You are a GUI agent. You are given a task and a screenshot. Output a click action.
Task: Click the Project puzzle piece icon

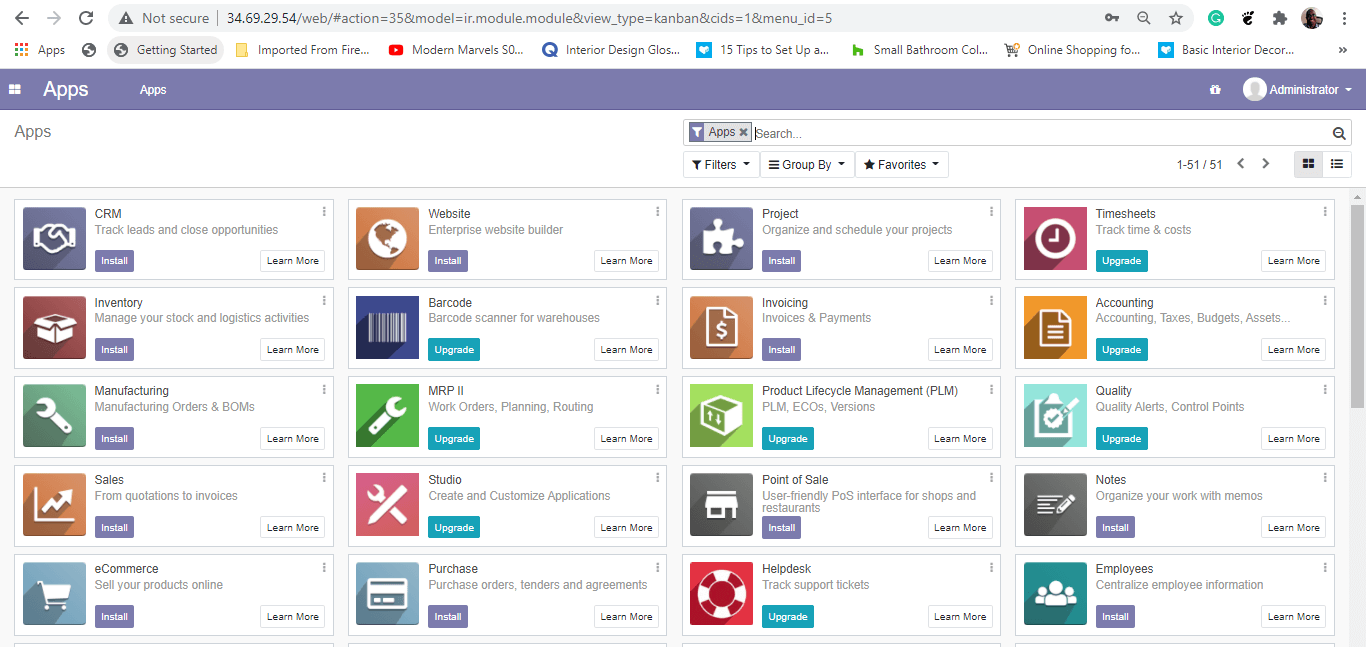(x=721, y=239)
